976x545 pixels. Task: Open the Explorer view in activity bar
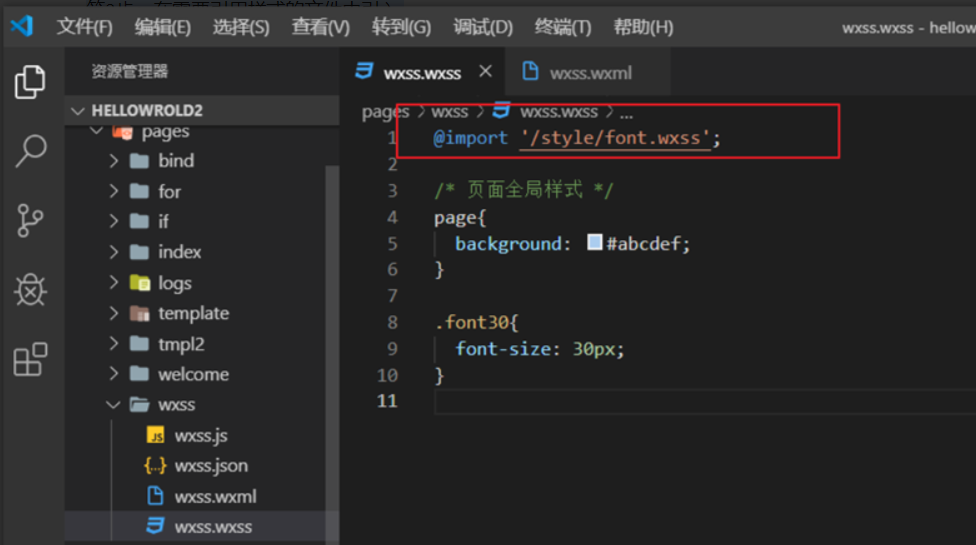point(30,83)
